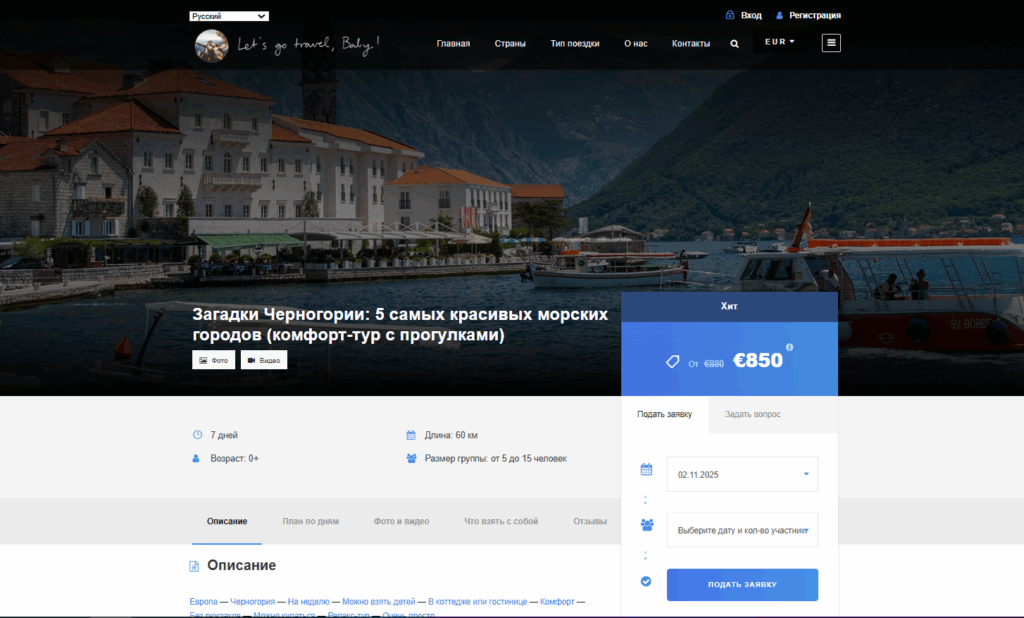This screenshot has height=618, width=1024.
Task: Click the site logo photo avatar
Action: pos(212,46)
